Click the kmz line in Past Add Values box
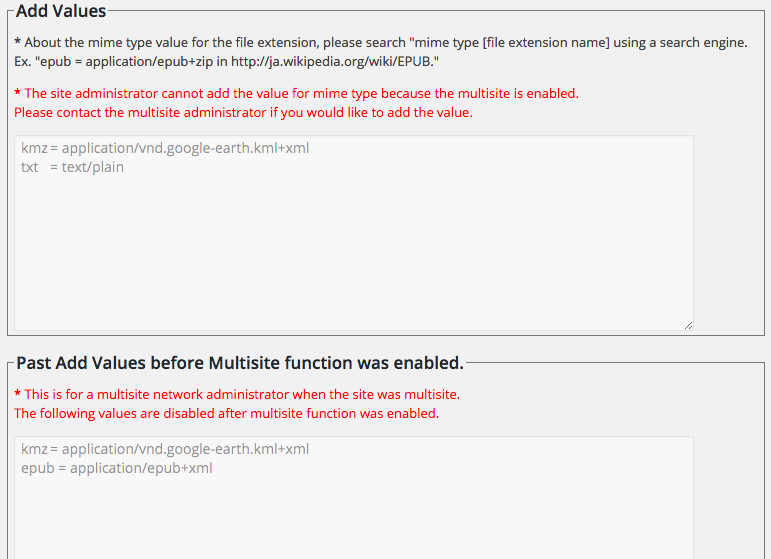 pos(165,449)
